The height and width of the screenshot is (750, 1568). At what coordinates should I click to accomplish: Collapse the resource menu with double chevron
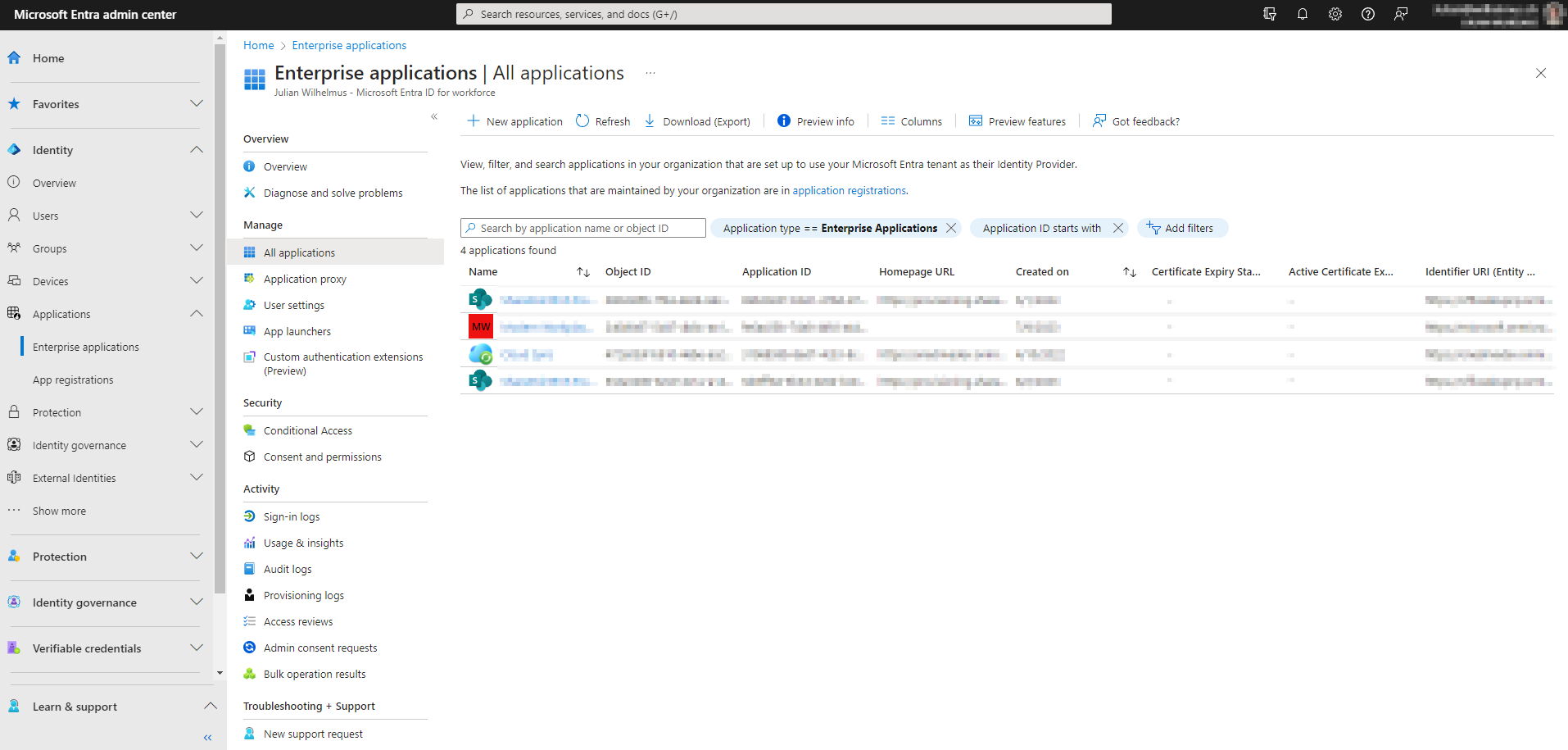(x=434, y=116)
